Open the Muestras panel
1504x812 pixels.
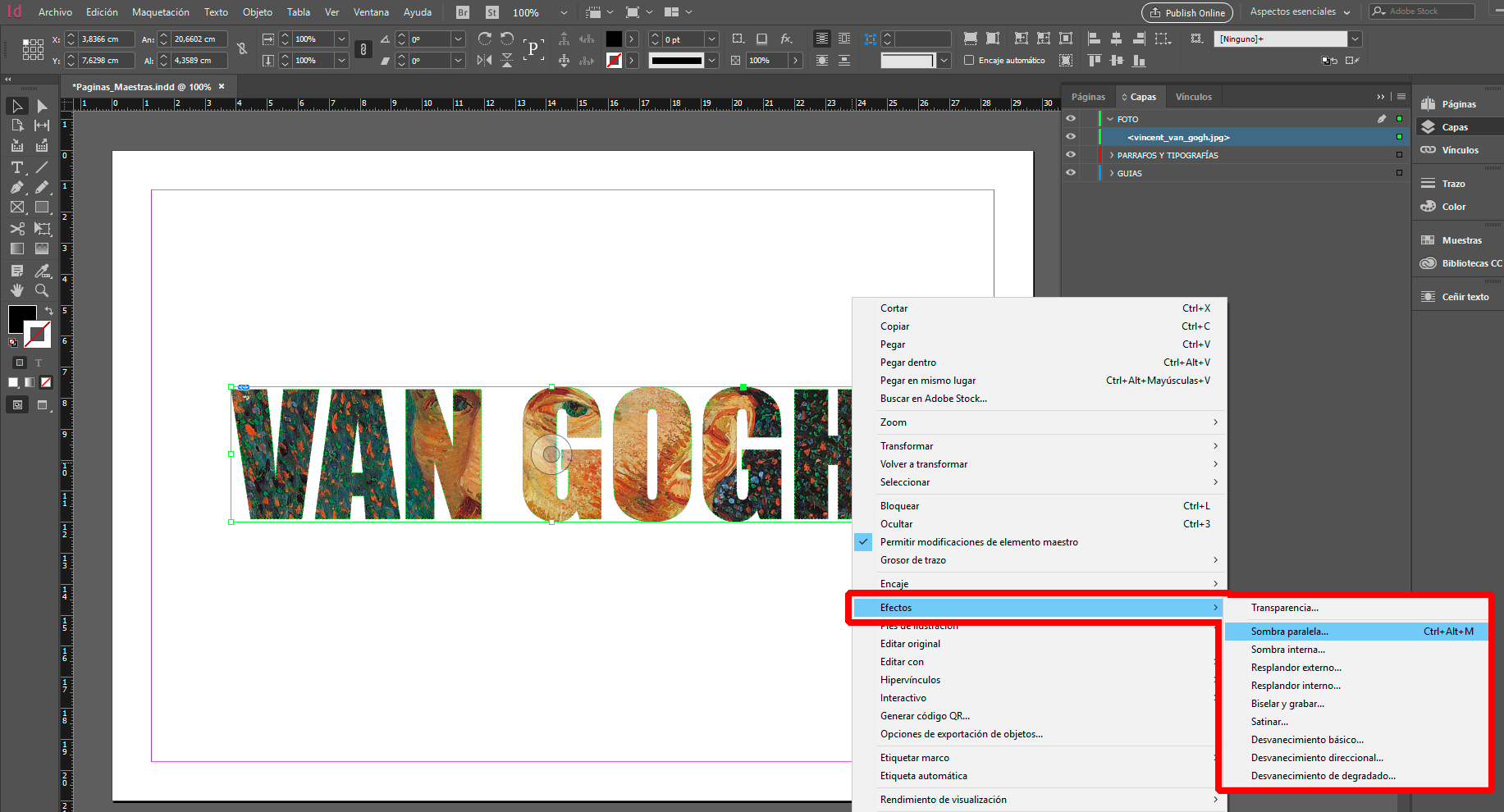[x=1459, y=239]
